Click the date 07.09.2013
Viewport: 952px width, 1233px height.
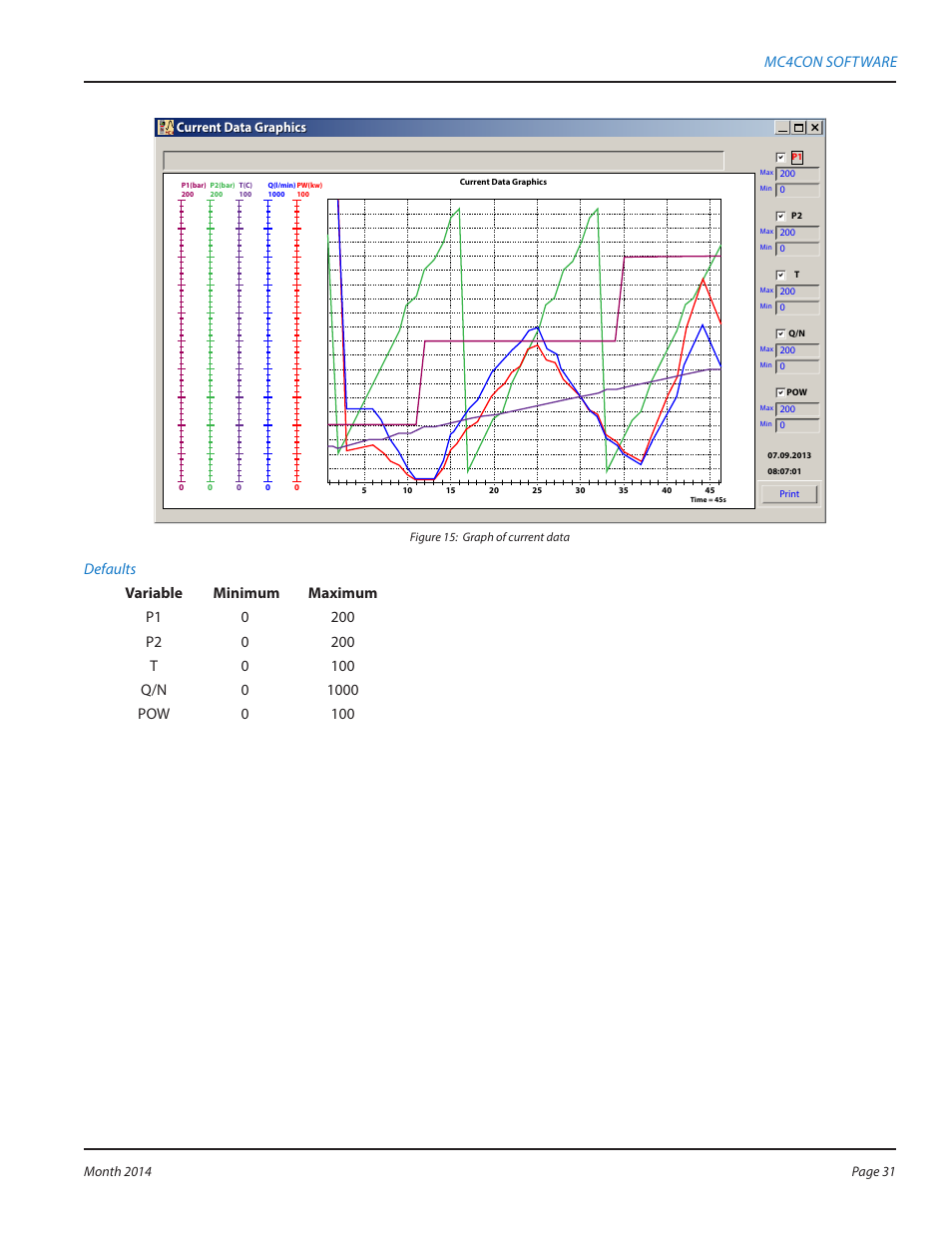[789, 455]
